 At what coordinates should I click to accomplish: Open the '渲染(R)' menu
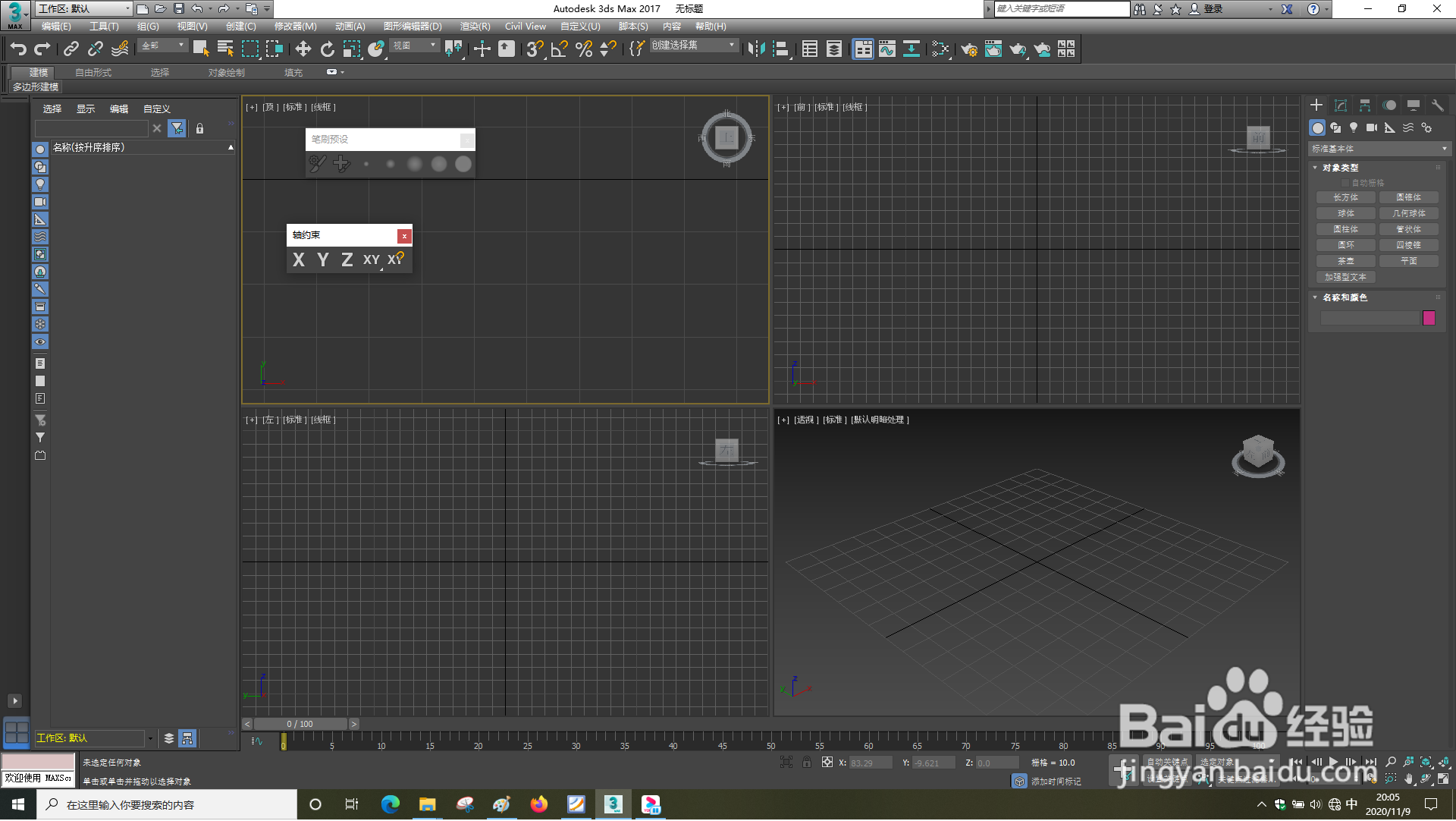[475, 27]
